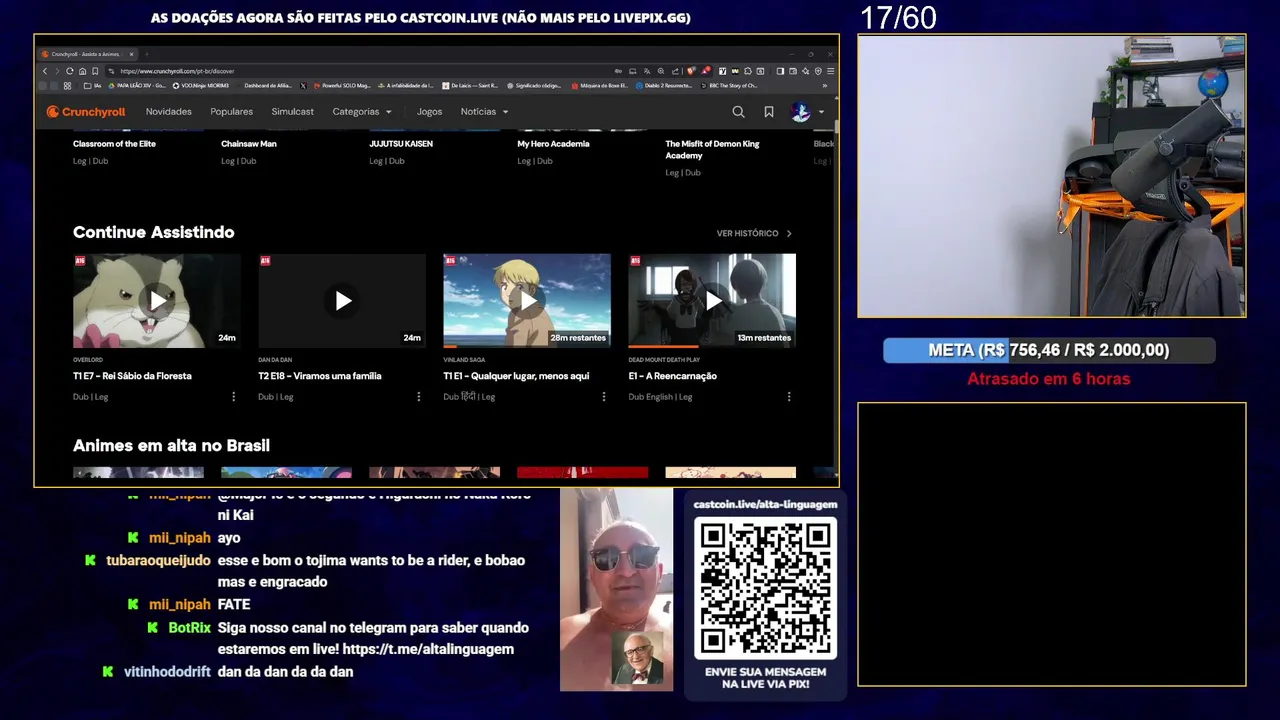Screen dimensions: 1280x720
Task: Click the bookmark page icon beside home
Action: (95, 71)
